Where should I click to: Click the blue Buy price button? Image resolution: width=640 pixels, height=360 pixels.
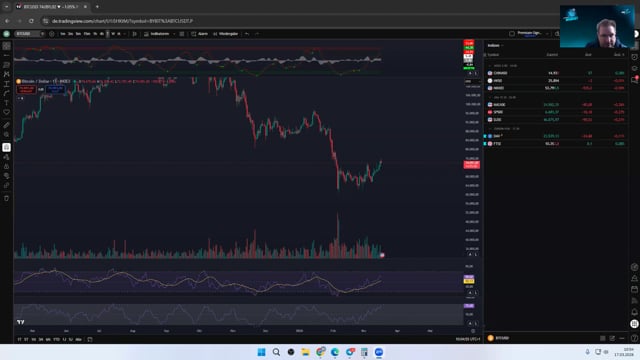pyautogui.click(x=55, y=89)
